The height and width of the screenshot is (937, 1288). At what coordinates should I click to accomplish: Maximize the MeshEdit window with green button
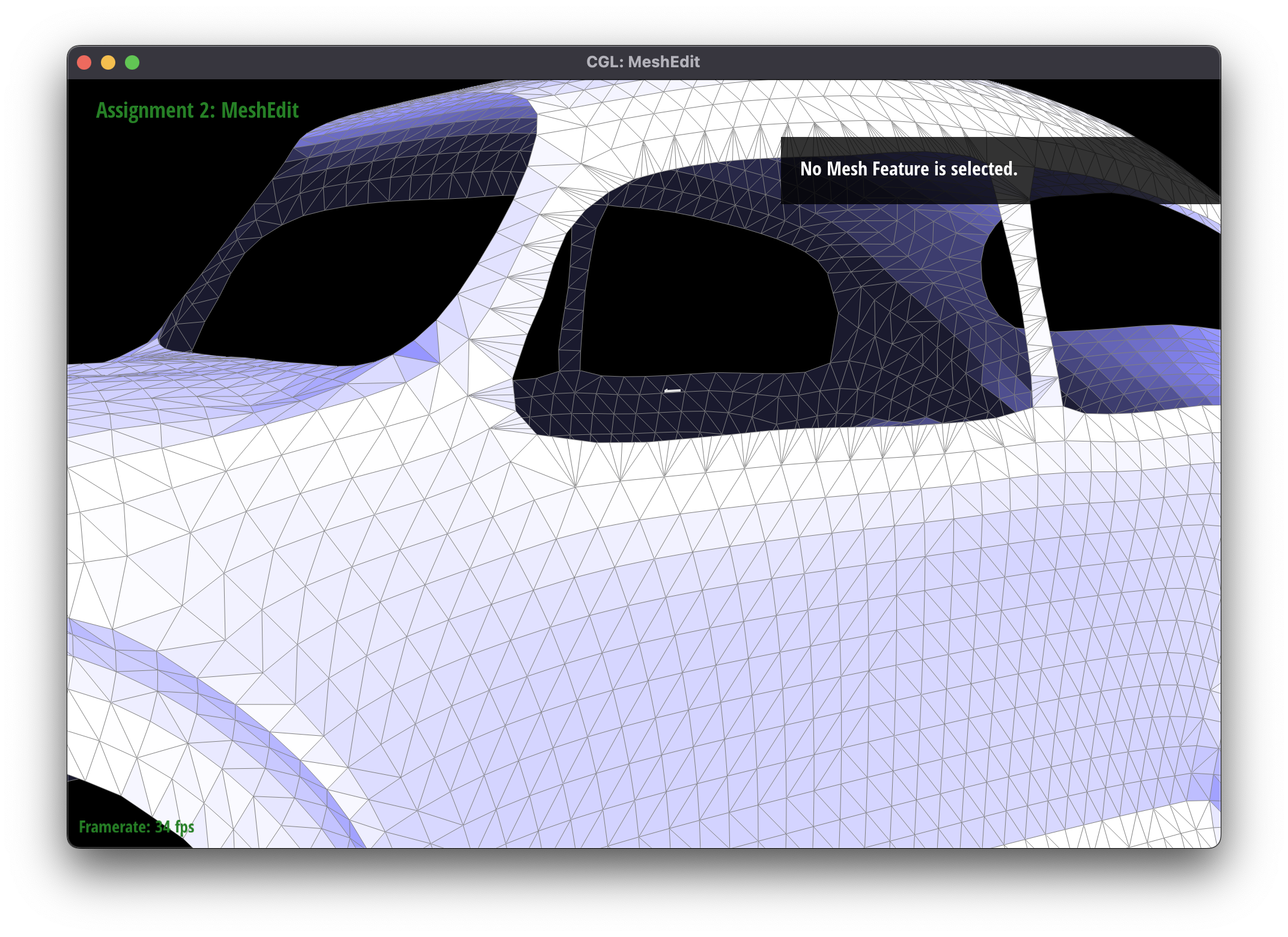[132, 62]
